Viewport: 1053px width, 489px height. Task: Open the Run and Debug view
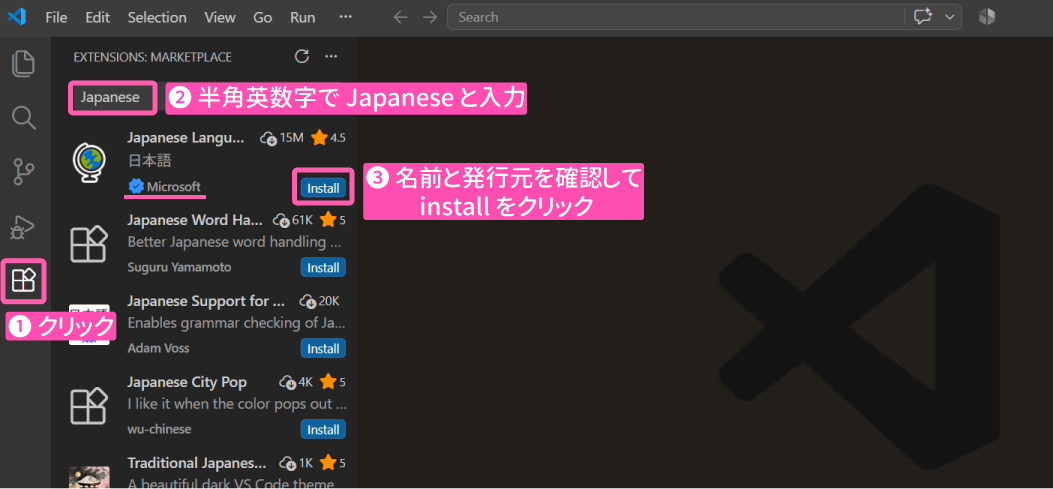click(24, 228)
